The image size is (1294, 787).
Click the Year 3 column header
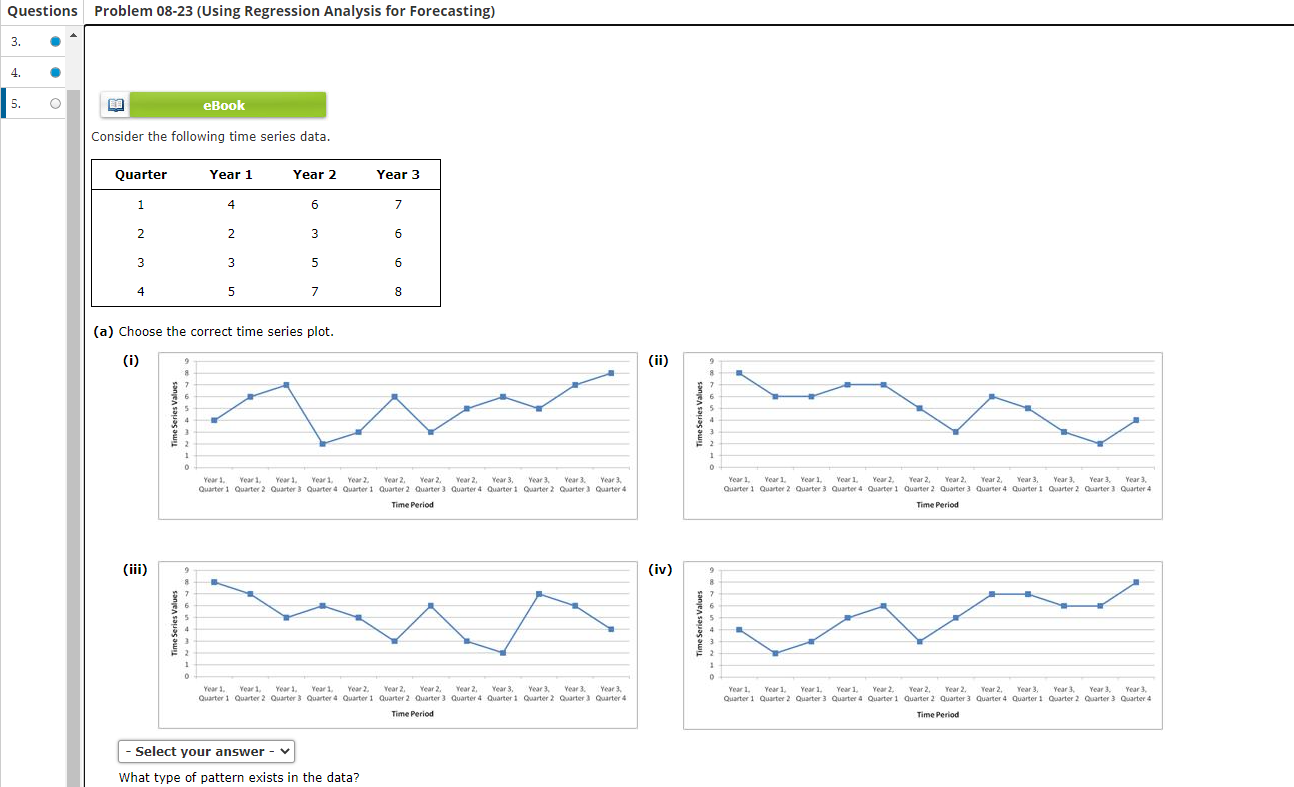point(398,174)
